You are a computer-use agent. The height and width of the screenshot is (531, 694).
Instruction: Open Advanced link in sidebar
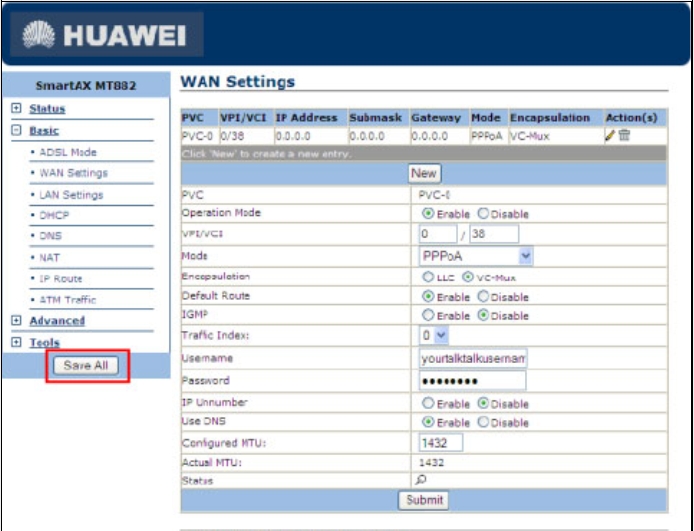click(57, 320)
